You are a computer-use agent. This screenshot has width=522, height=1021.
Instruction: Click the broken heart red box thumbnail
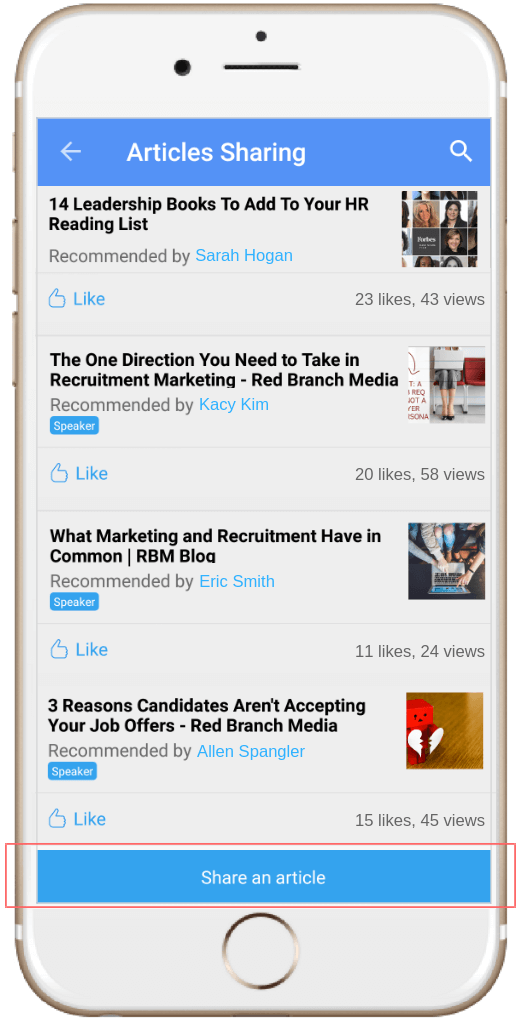click(445, 730)
